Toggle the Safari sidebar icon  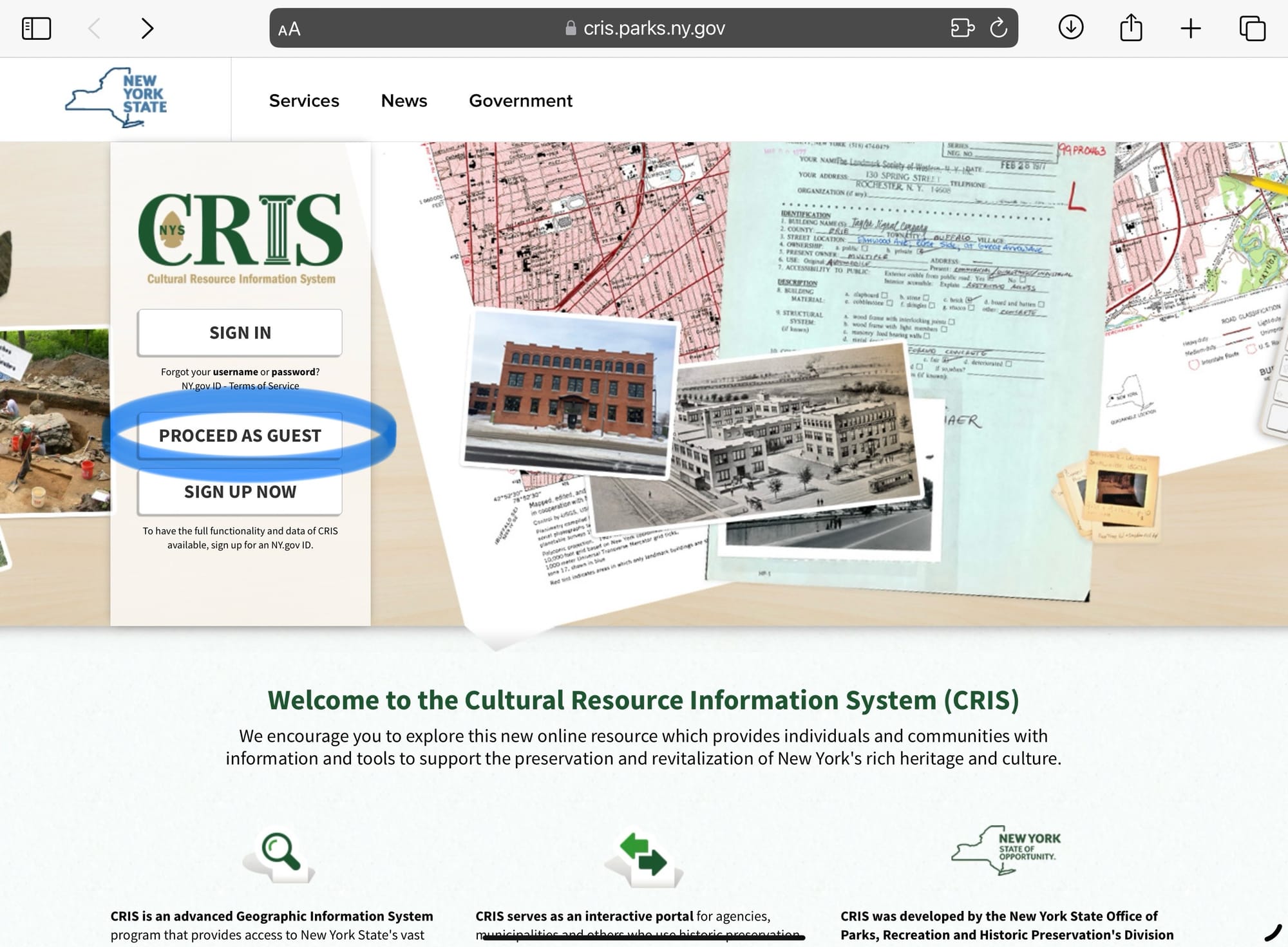pyautogui.click(x=36, y=28)
